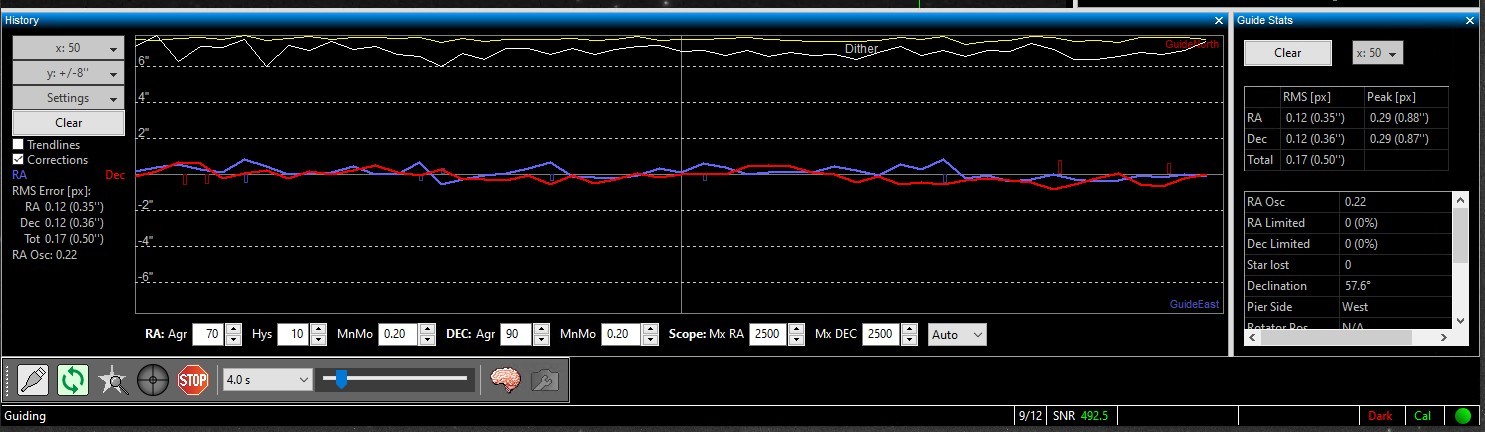Click the red 'Dec' legend label
The width and height of the screenshot is (1485, 432).
coord(115,175)
